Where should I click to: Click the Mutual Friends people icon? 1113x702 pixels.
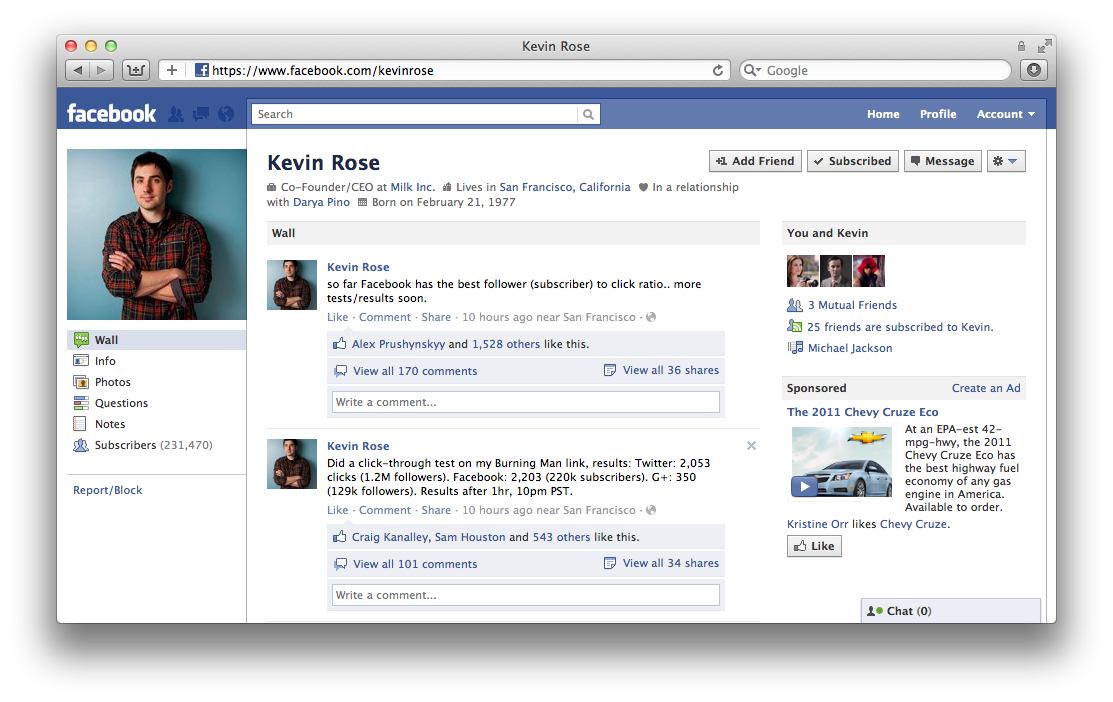click(795, 305)
